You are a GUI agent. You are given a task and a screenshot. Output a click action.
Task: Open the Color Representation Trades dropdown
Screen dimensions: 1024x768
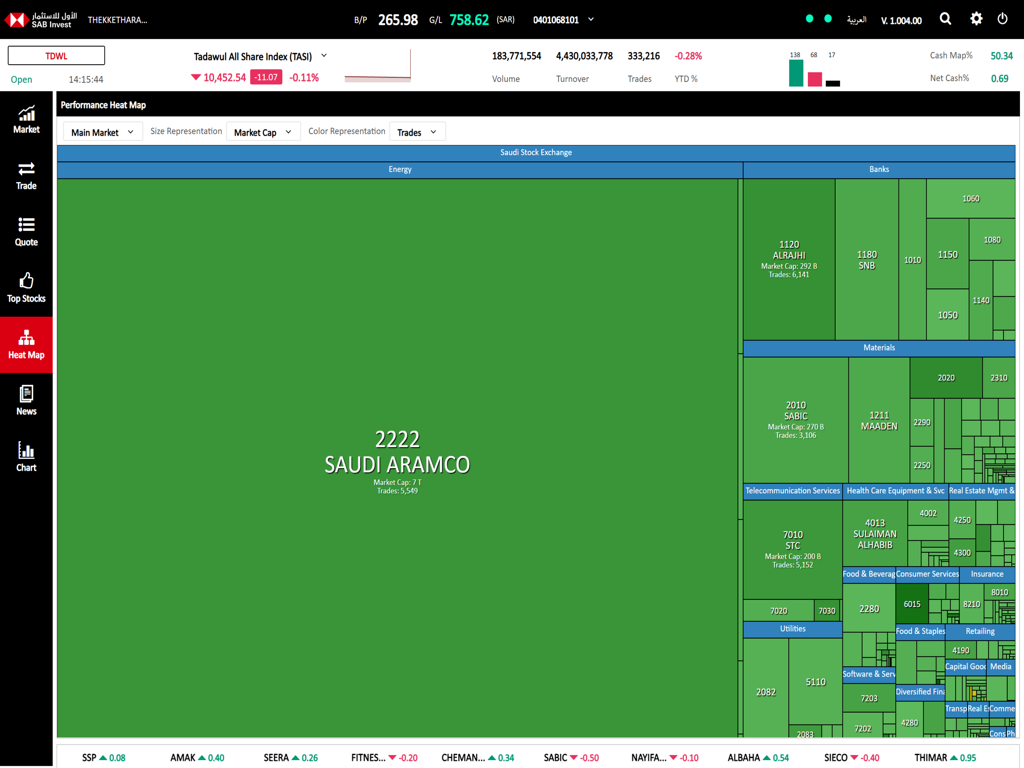click(417, 131)
